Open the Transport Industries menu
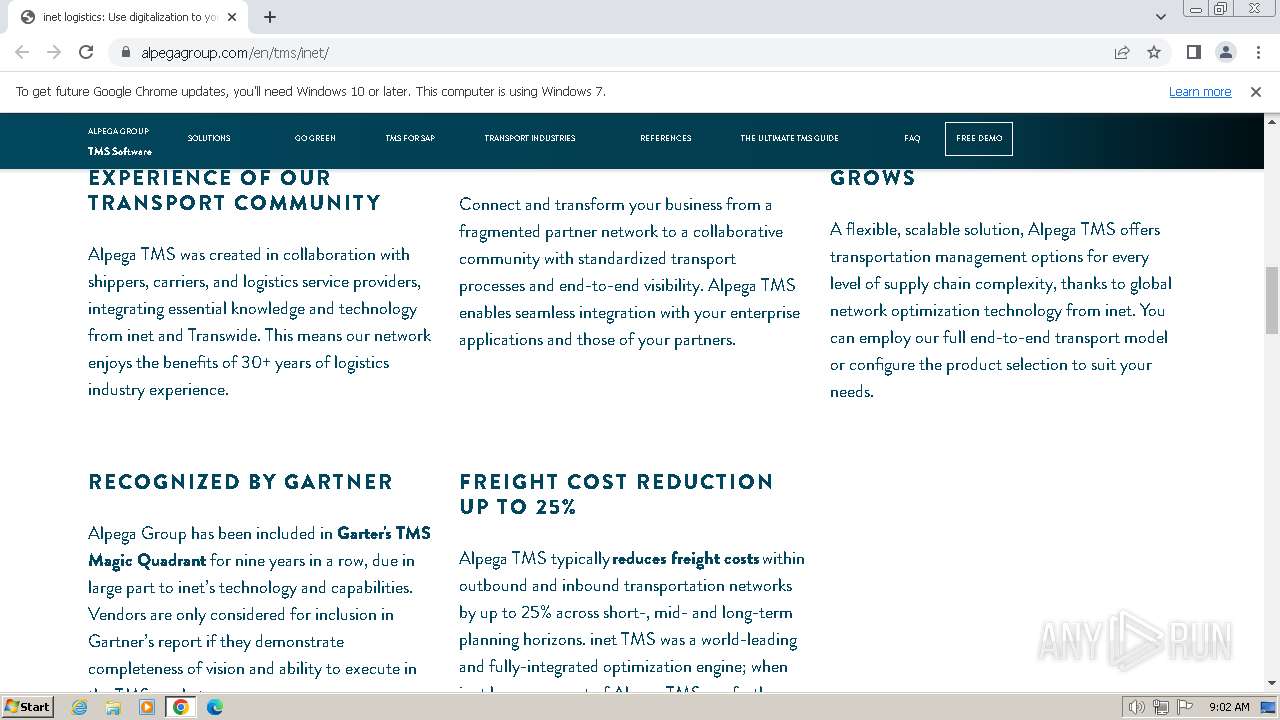The width and height of the screenshot is (1280, 720). pos(530,138)
